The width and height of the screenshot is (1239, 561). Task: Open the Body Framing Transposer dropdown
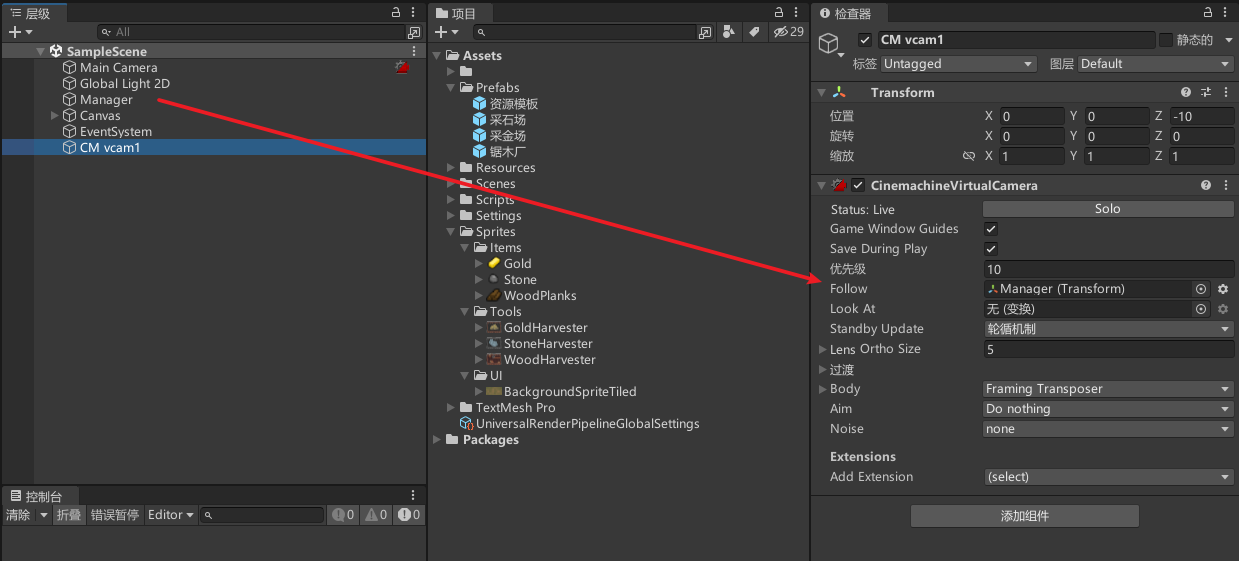tap(1109, 389)
